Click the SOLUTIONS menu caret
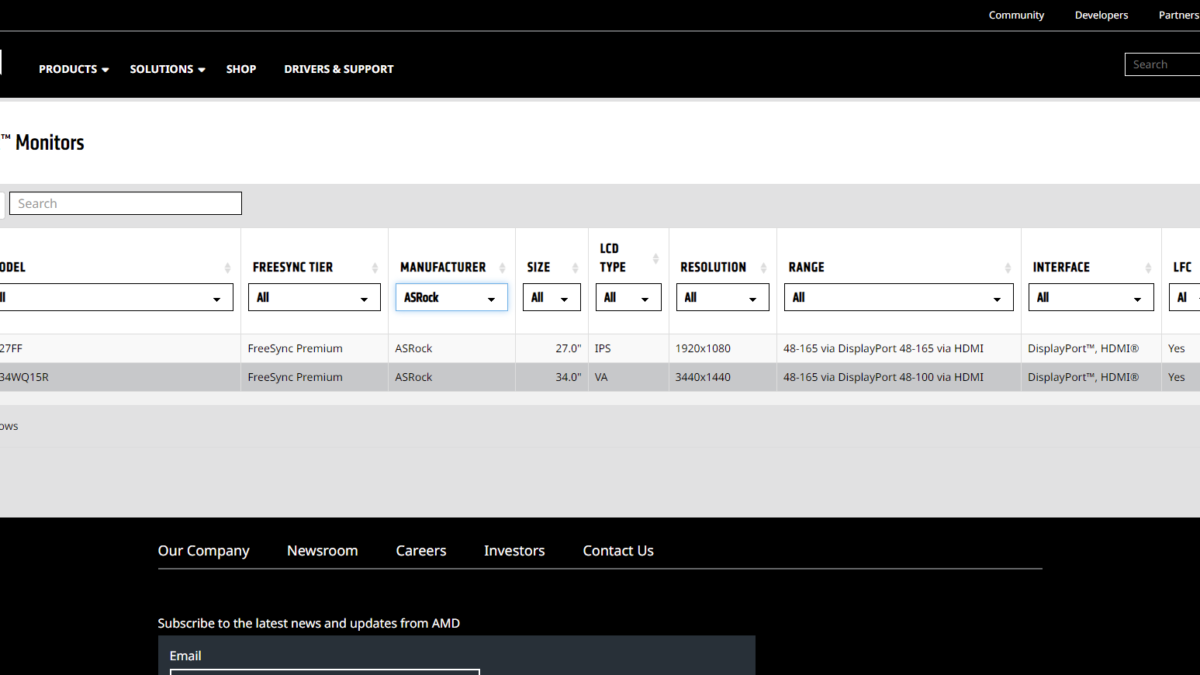Screen dimensions: 1200x675 (x=201, y=70)
